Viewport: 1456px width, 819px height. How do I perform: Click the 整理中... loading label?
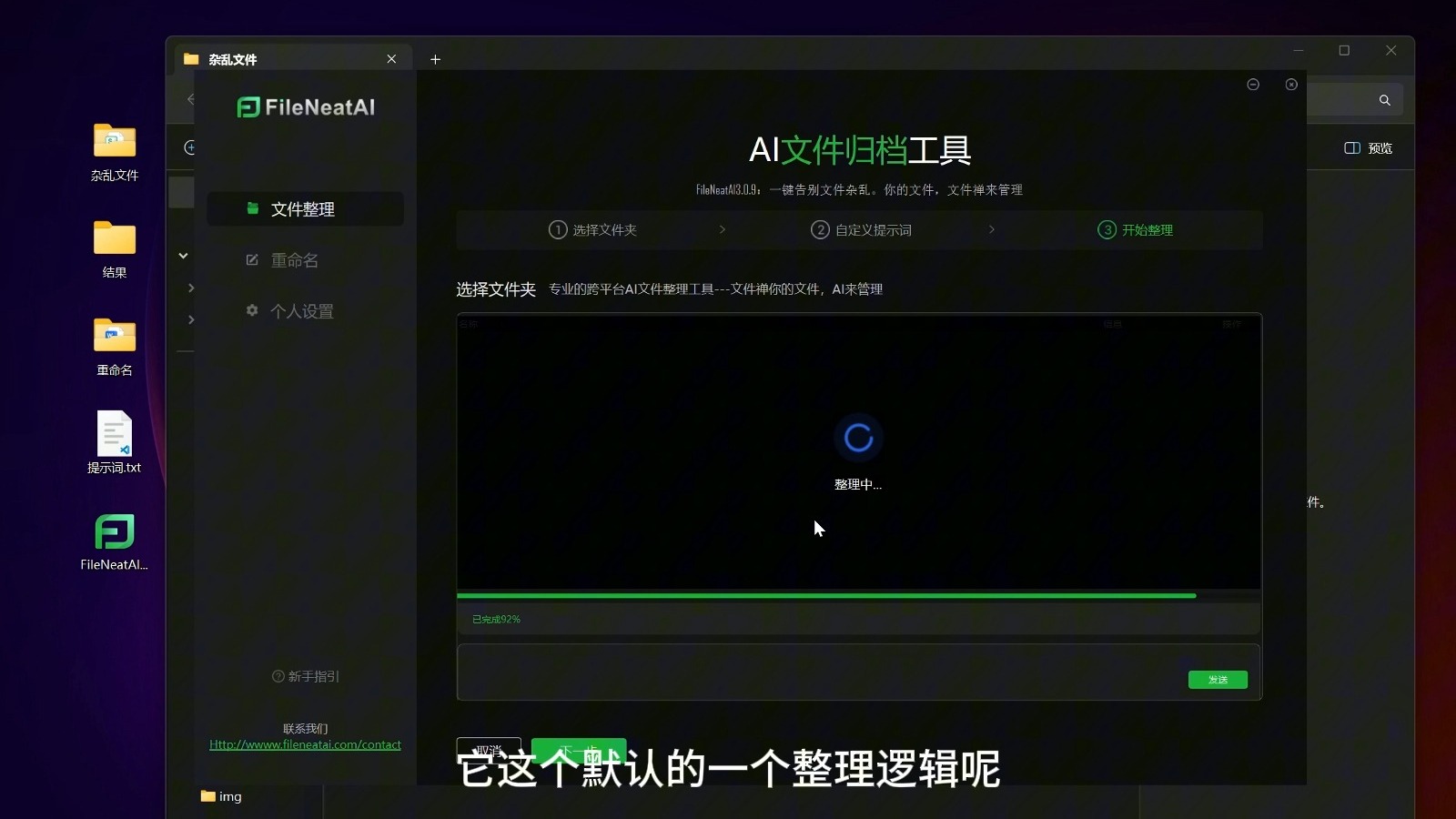858,485
